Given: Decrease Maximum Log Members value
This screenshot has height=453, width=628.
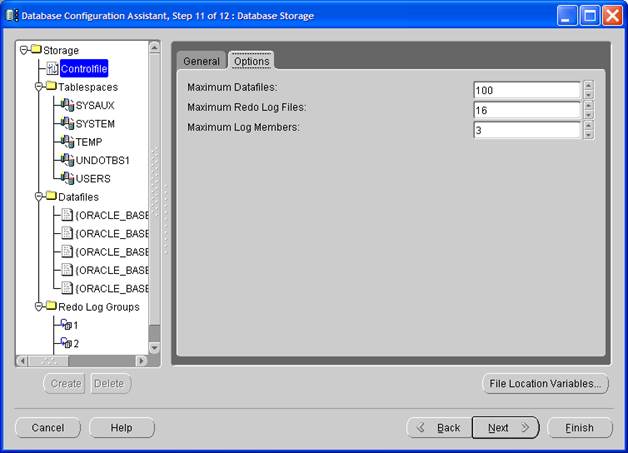Looking at the screenshot, I should point(588,135).
